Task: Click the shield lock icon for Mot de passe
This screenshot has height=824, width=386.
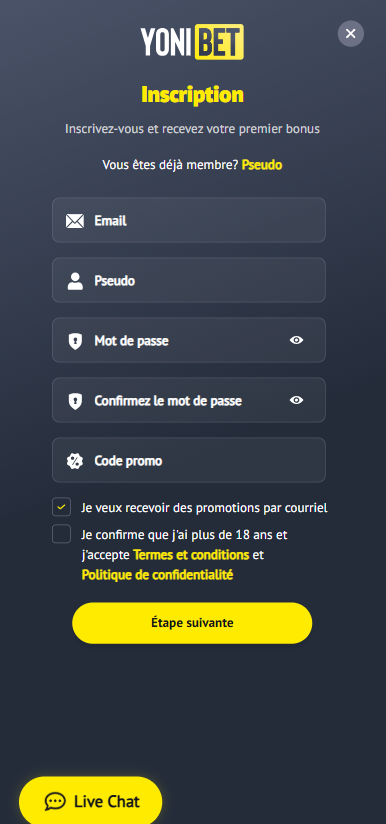Action: coord(75,341)
